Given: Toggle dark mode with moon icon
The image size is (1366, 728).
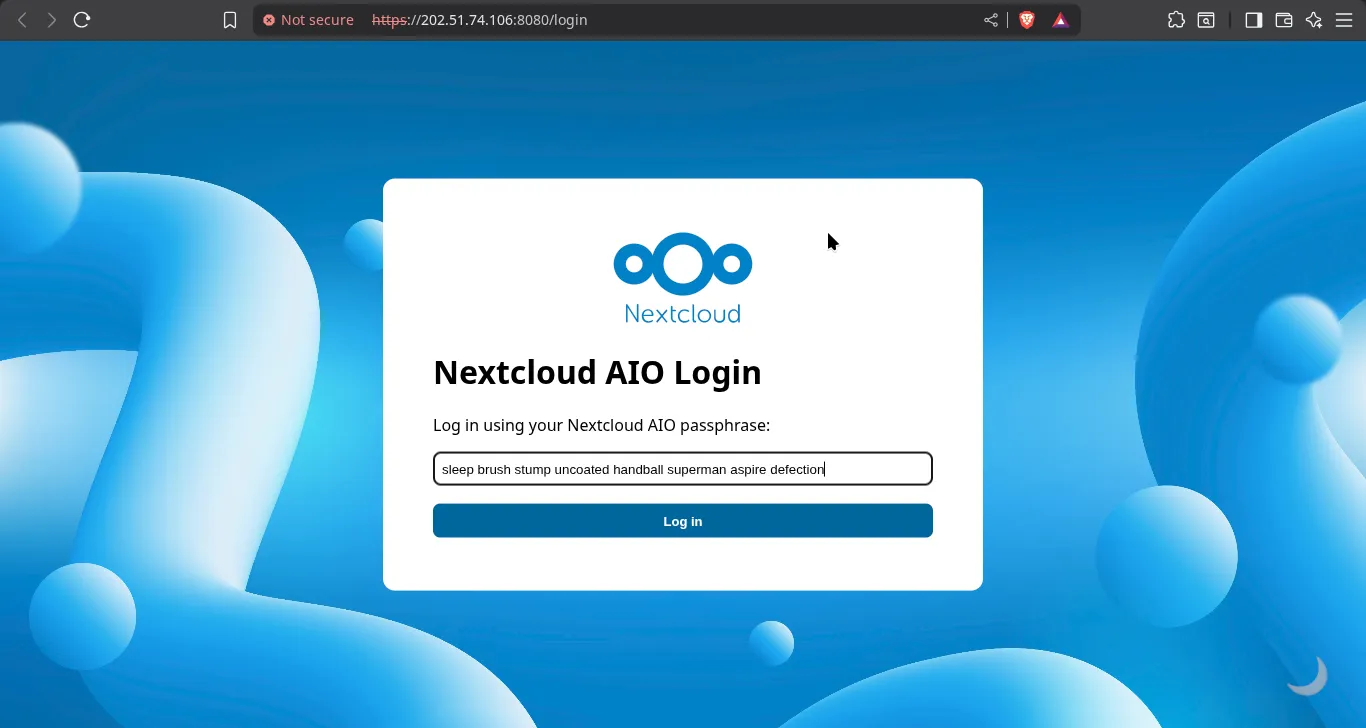Looking at the screenshot, I should [x=1307, y=676].
